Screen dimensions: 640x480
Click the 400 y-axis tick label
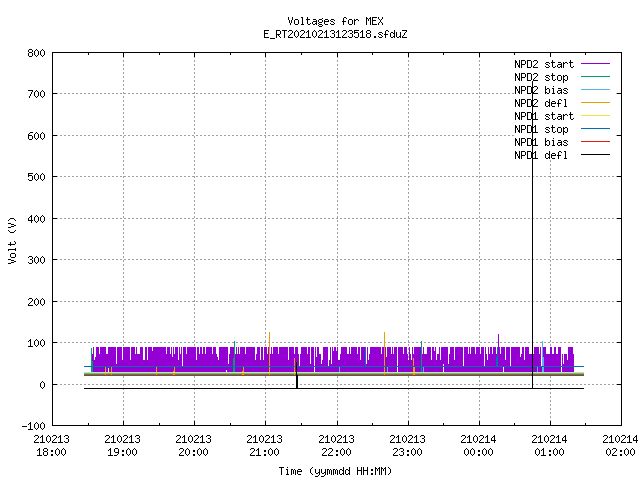36,219
